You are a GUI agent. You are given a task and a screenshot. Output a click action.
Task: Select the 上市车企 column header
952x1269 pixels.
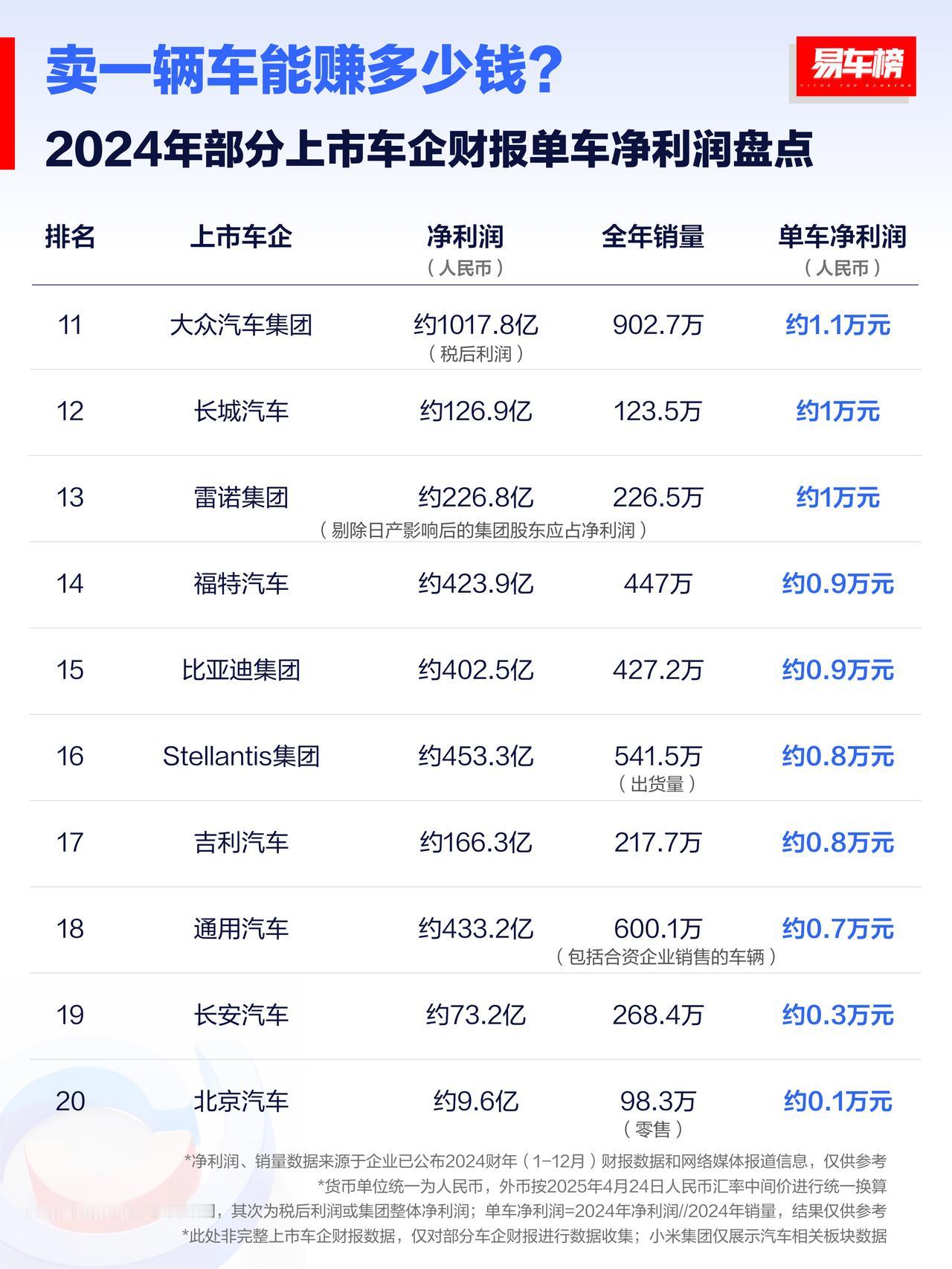point(241,237)
